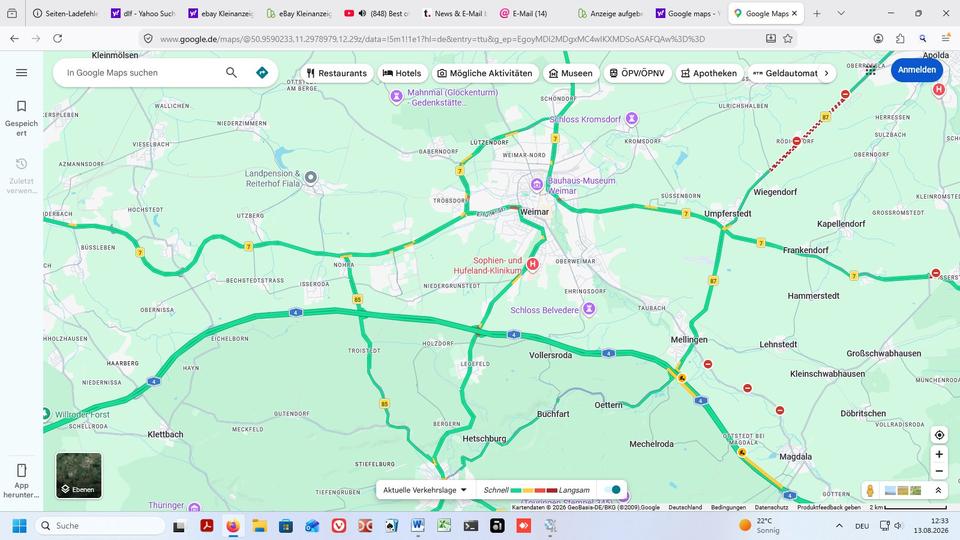960x540 pixels.
Task: Click the Sophien- und Hufeland-Klinikum hospital marker
Action: 533,264
